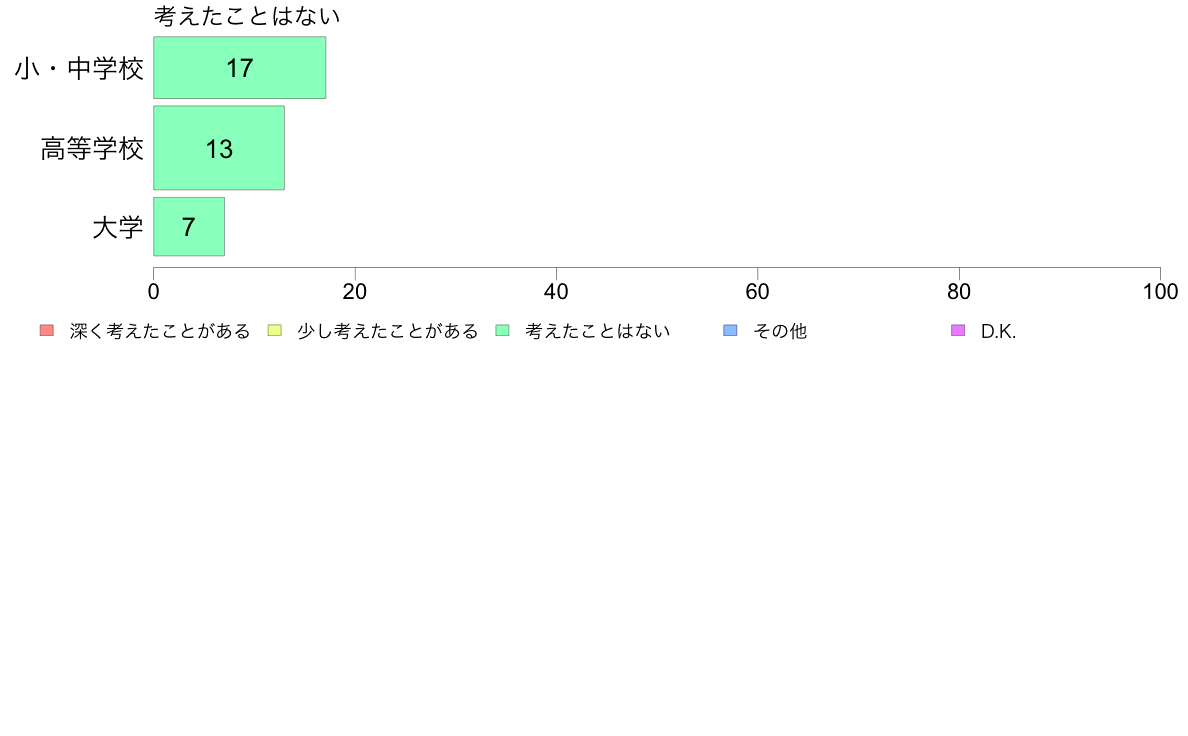Click the 0 tick on the x-axis
The image size is (1188, 736).
point(154,292)
